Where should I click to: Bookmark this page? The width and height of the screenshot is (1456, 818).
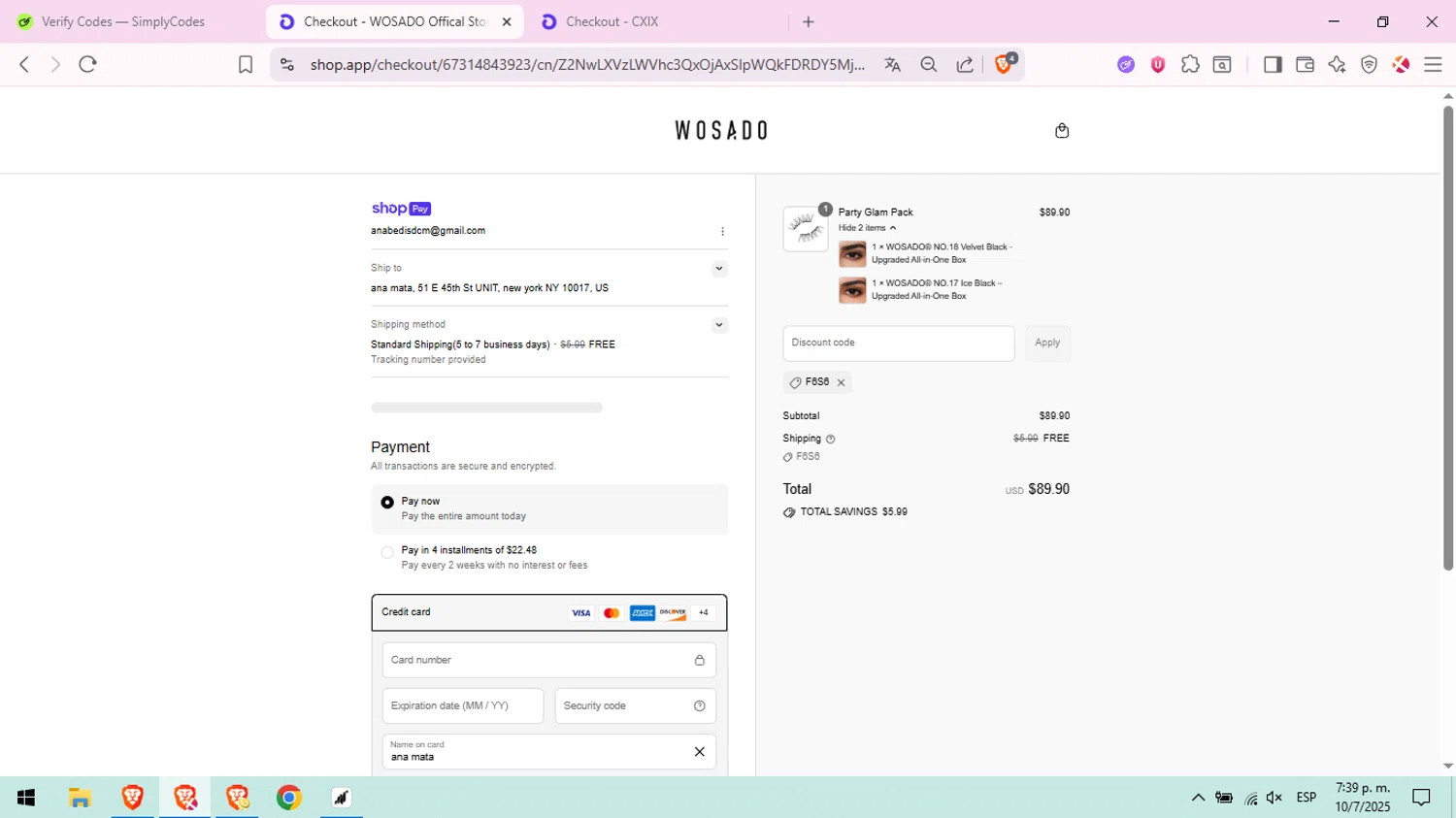(x=246, y=64)
